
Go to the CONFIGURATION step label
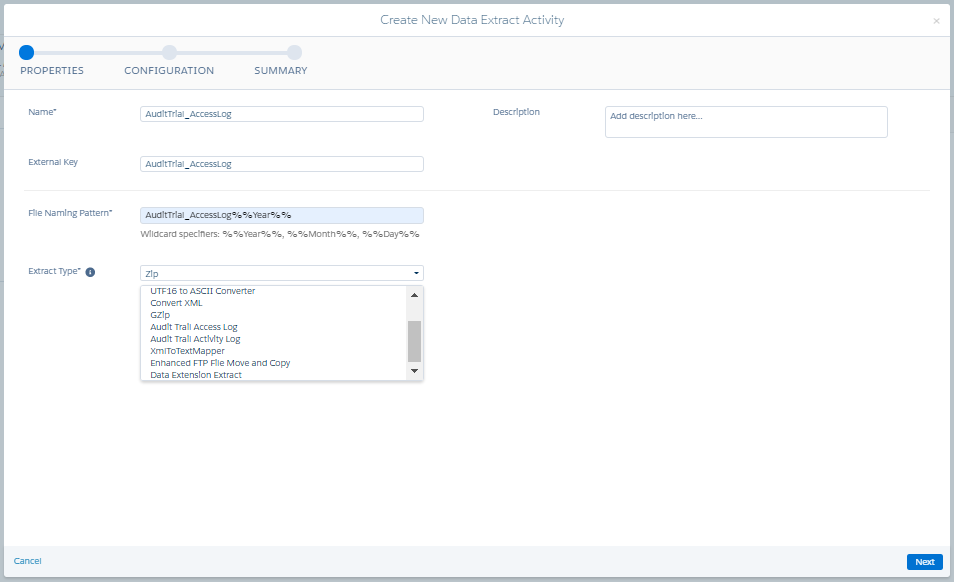point(169,71)
